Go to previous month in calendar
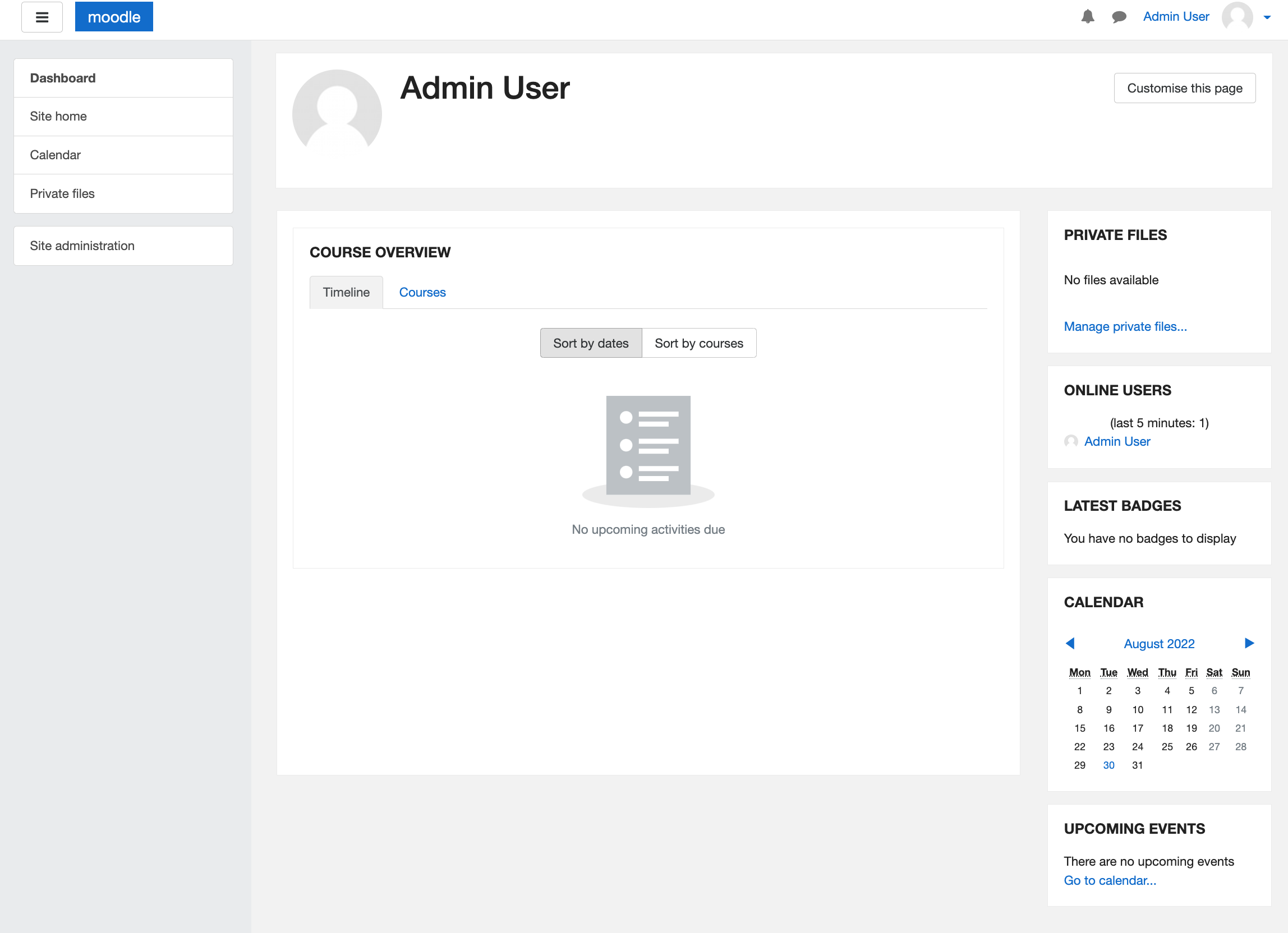The image size is (1288, 933). point(1070,643)
